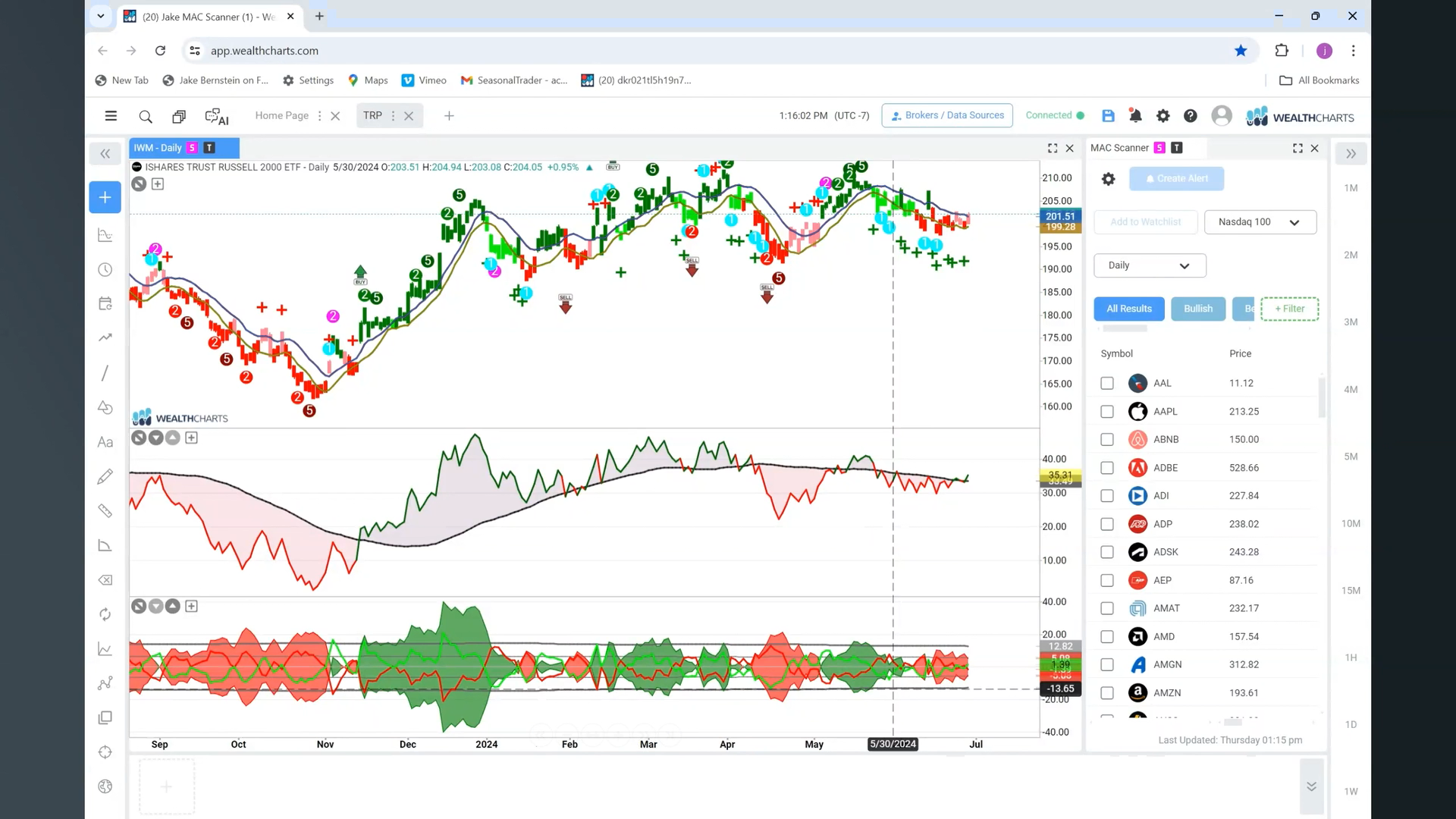The height and width of the screenshot is (819, 1456).
Task: Select the pencil freehand tool
Action: point(105,476)
